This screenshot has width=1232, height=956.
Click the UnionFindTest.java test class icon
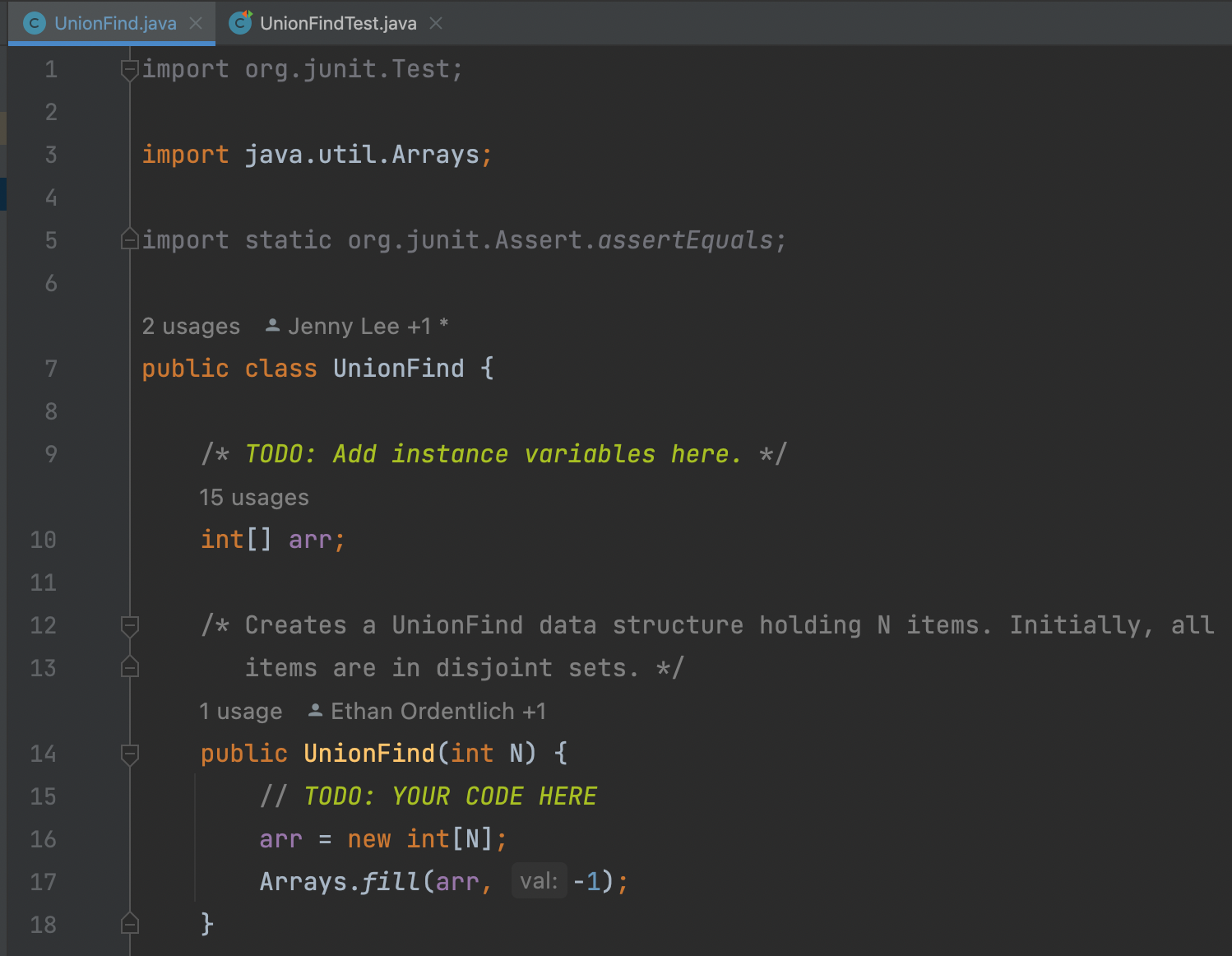click(x=240, y=22)
